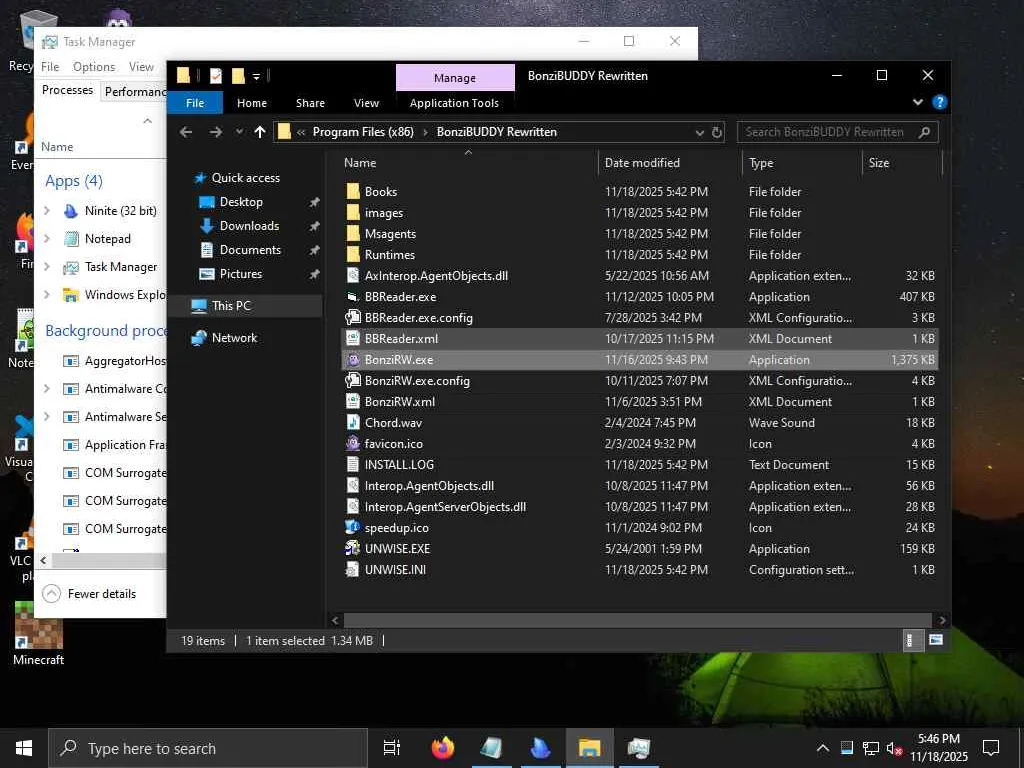Select the speedup.ico file icon
This screenshot has width=1024, height=768.
(353, 527)
